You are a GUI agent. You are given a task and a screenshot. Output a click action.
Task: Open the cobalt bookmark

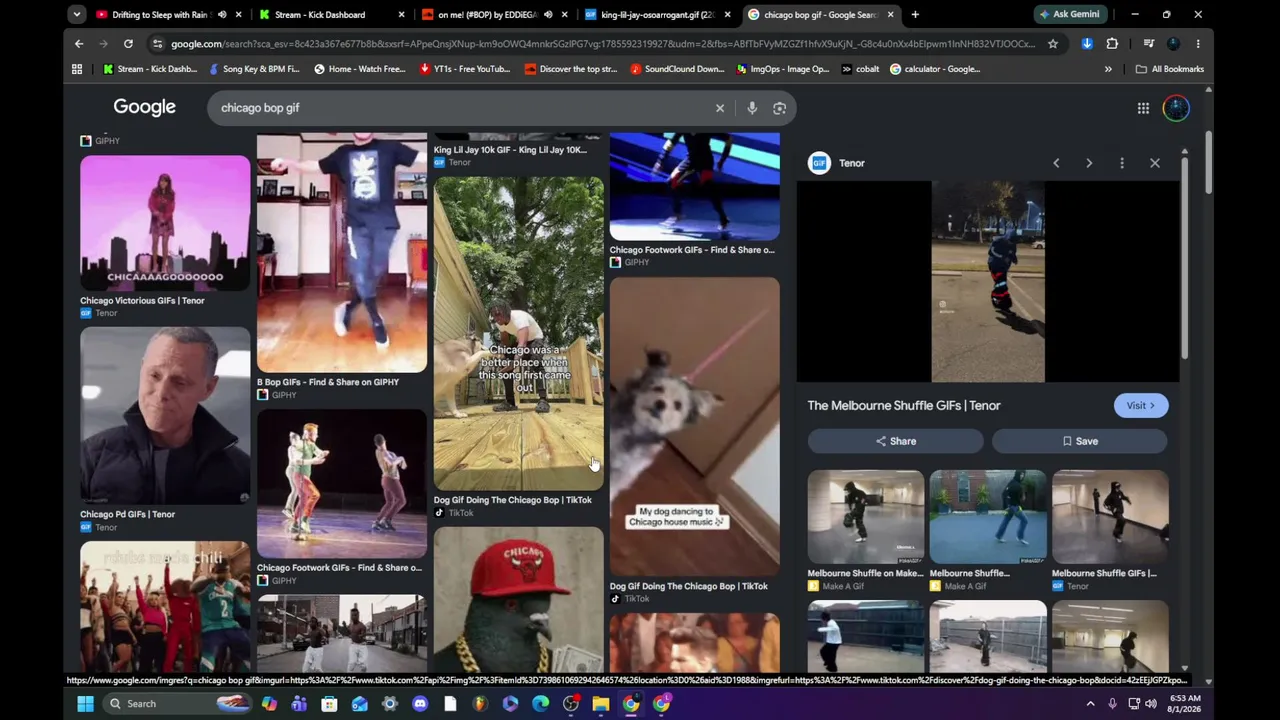tap(859, 69)
